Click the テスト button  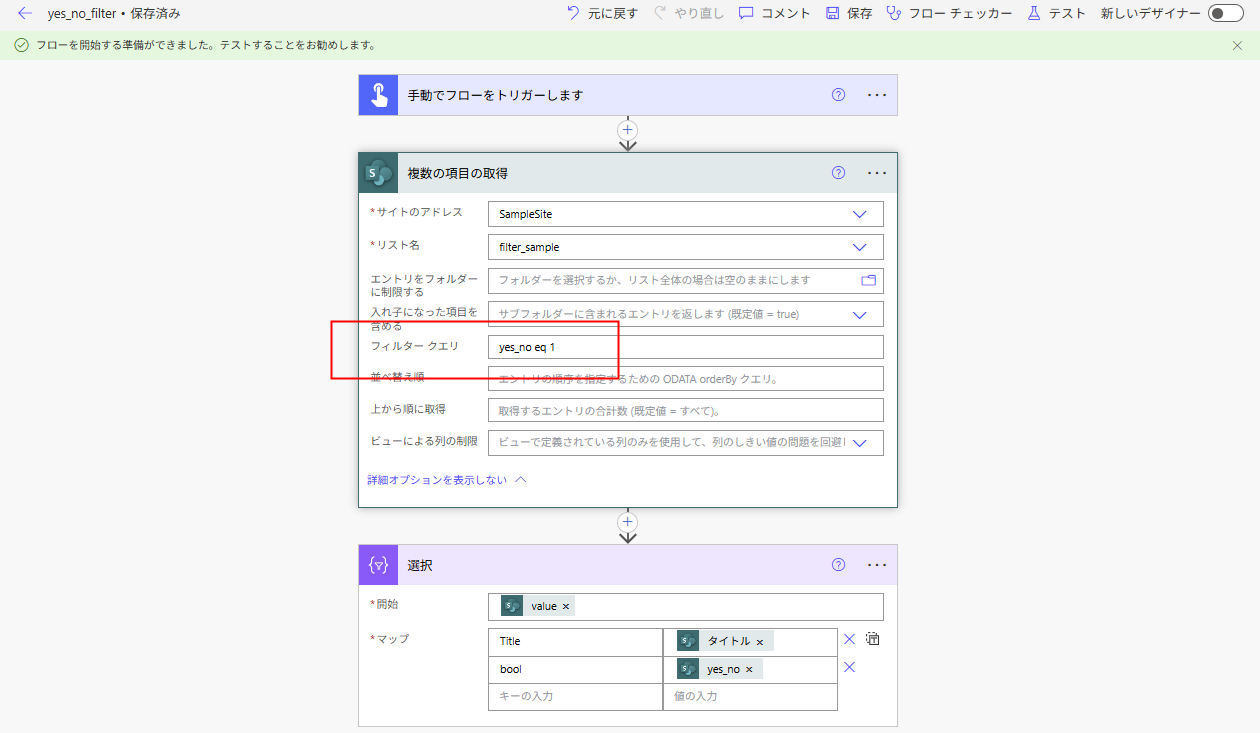(1055, 14)
